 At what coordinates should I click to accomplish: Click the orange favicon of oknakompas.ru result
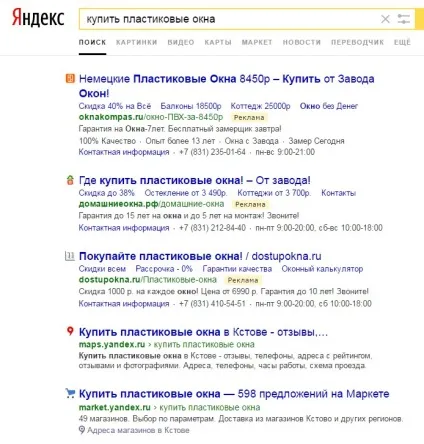[70, 79]
